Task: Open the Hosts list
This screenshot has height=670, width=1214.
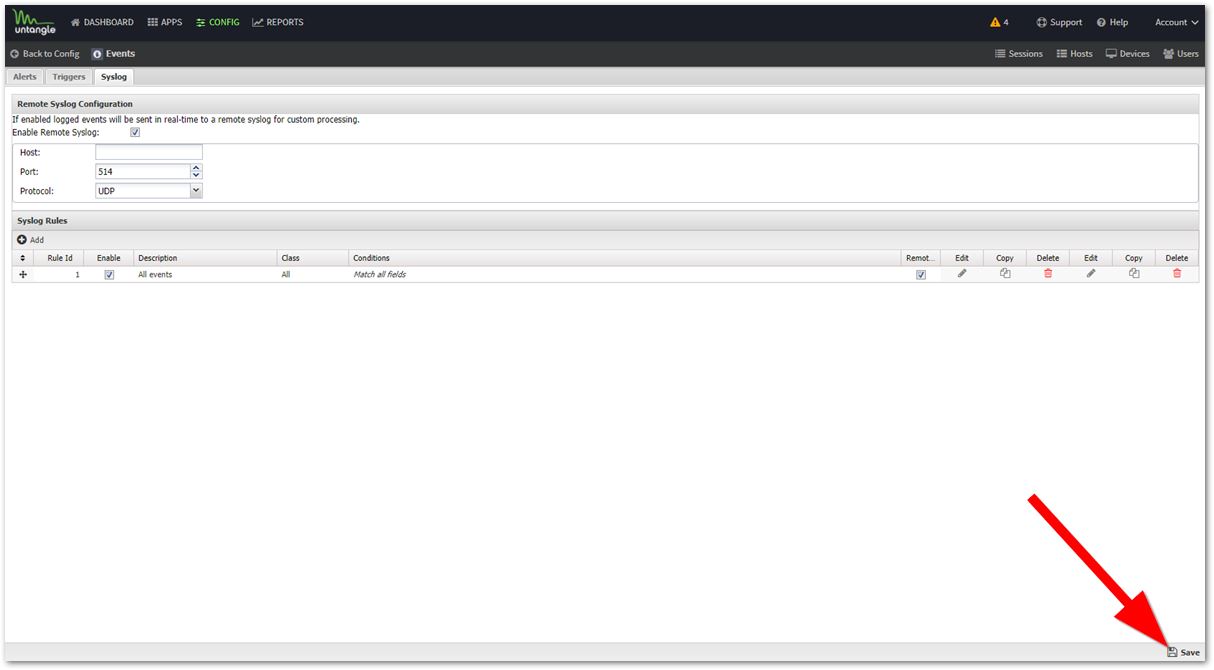Action: [1074, 54]
